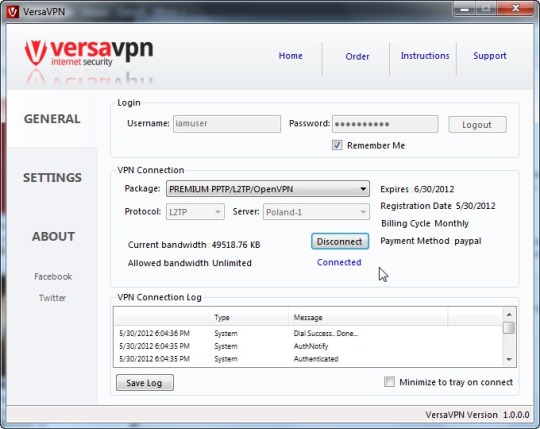The image size is (540, 429).
Task: Click the Connected status text
Action: (x=339, y=262)
